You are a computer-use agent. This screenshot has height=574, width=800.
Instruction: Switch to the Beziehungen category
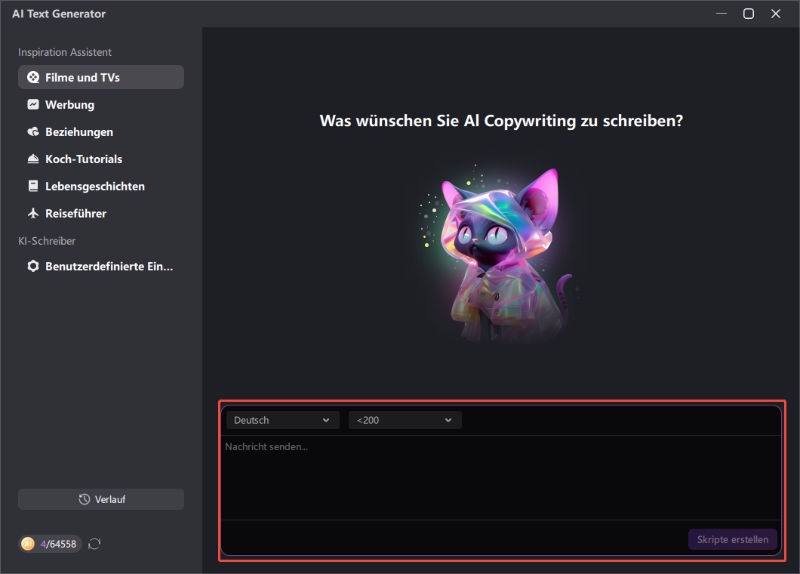[x=101, y=132]
